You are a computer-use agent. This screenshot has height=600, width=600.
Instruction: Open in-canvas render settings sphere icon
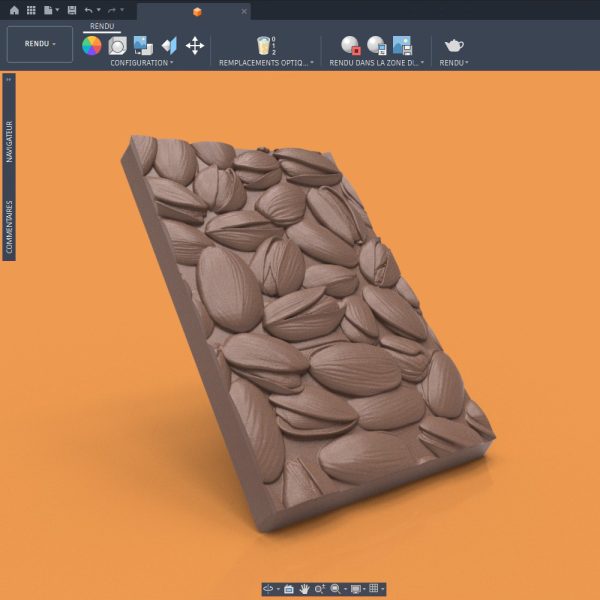pos(377,46)
